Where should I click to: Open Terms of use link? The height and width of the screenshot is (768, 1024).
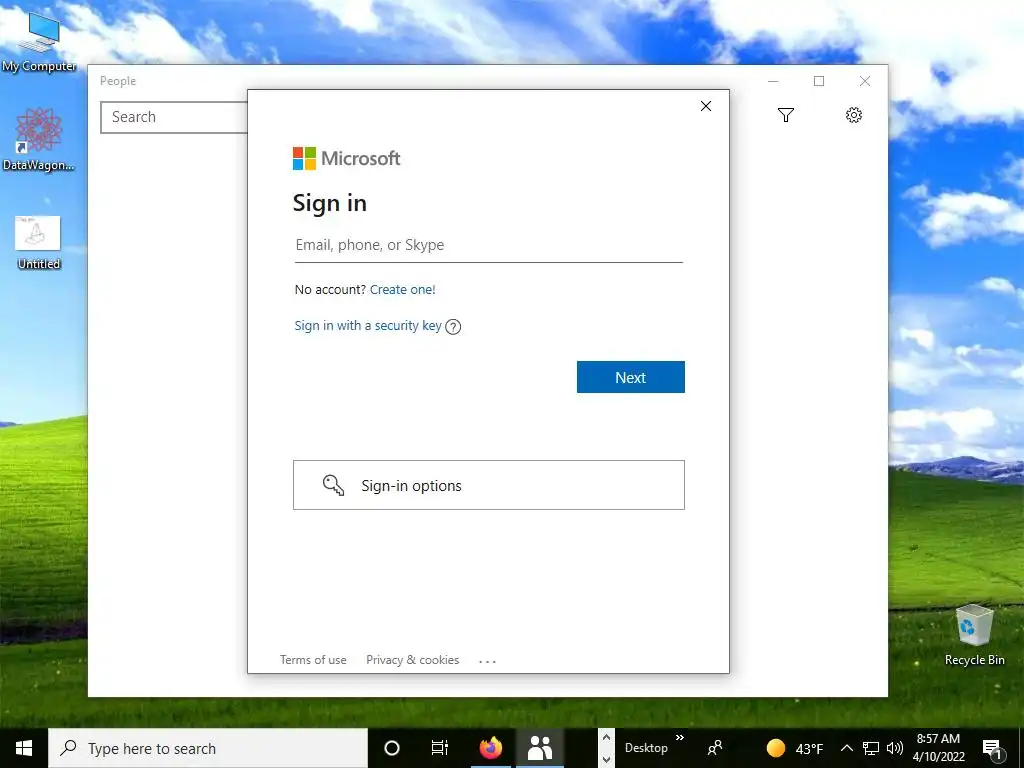point(313,660)
